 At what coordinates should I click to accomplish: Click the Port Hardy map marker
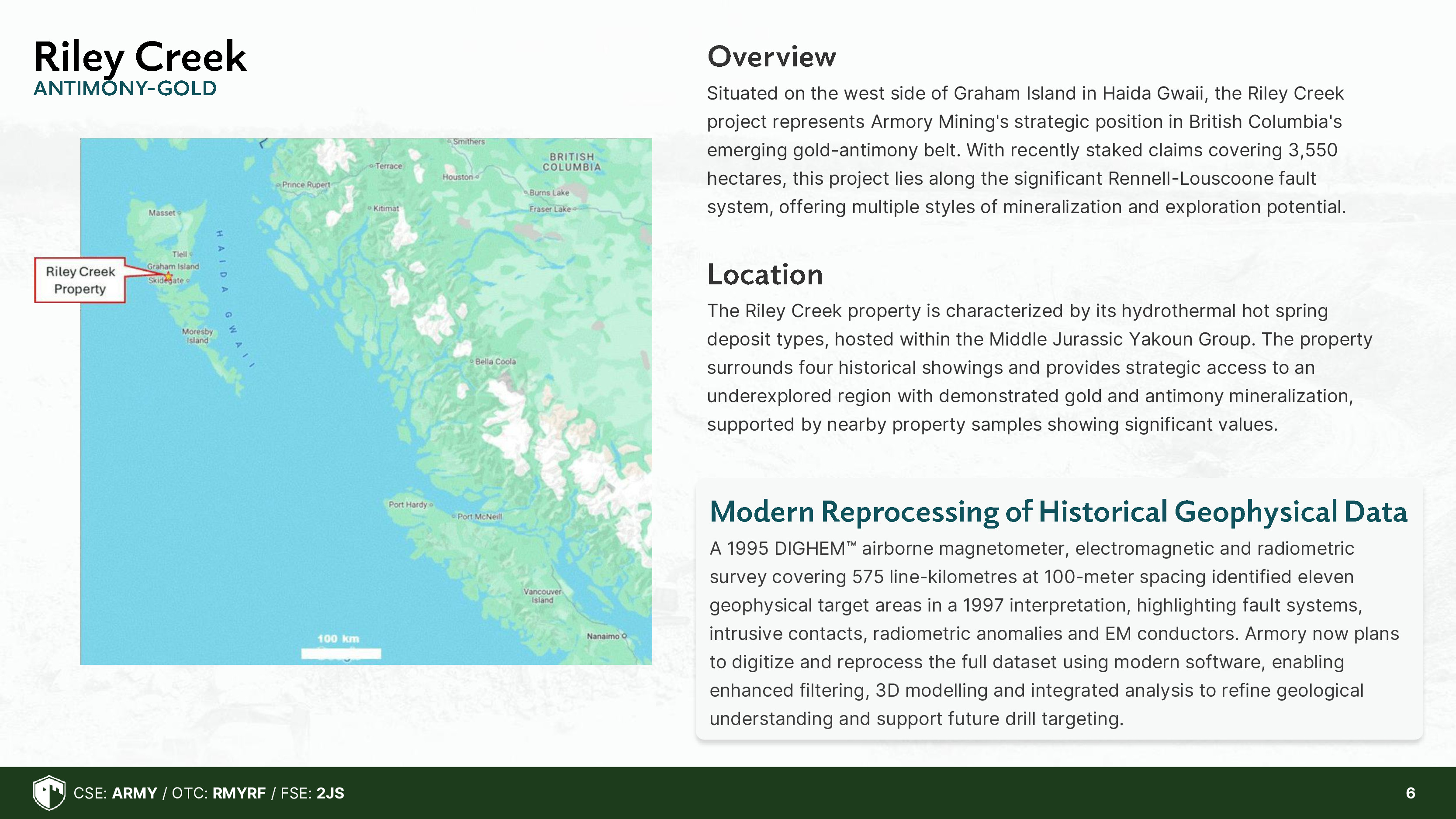tap(431, 505)
